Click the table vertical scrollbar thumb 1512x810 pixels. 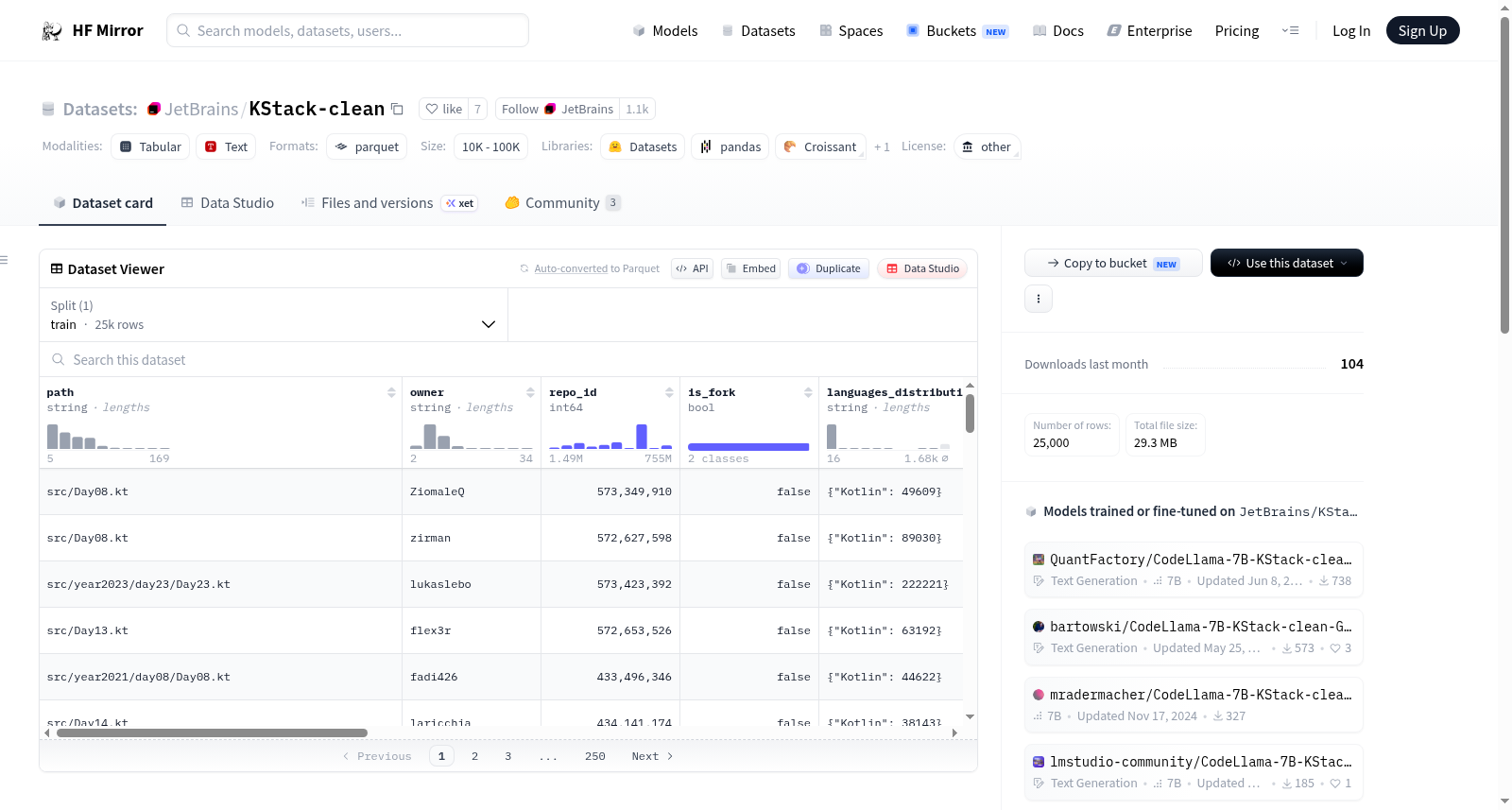[x=970, y=413]
